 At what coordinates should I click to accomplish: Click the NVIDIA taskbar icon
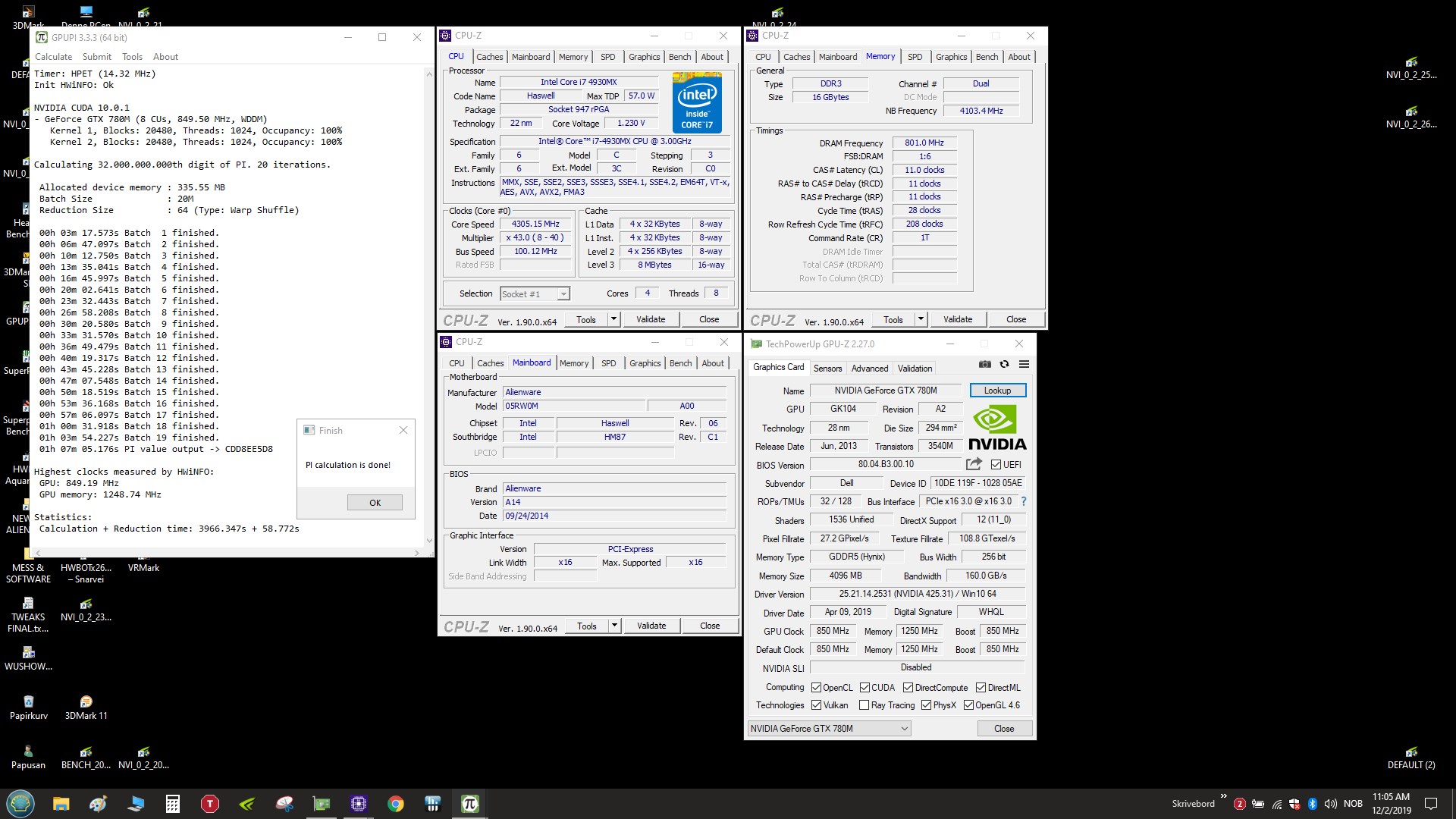pos(247,804)
